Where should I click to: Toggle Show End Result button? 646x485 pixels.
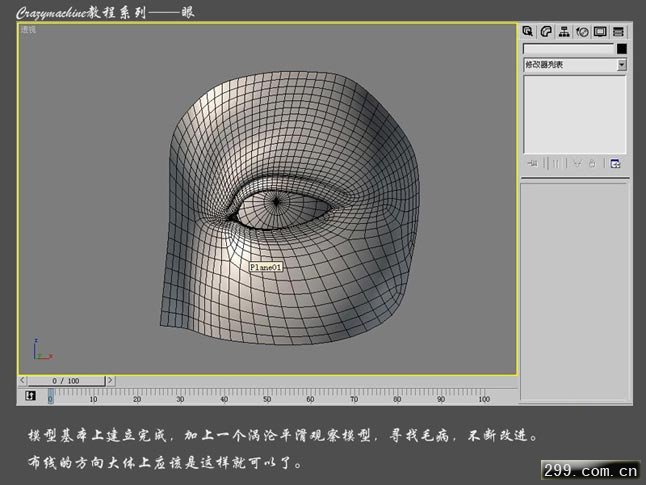[555, 164]
